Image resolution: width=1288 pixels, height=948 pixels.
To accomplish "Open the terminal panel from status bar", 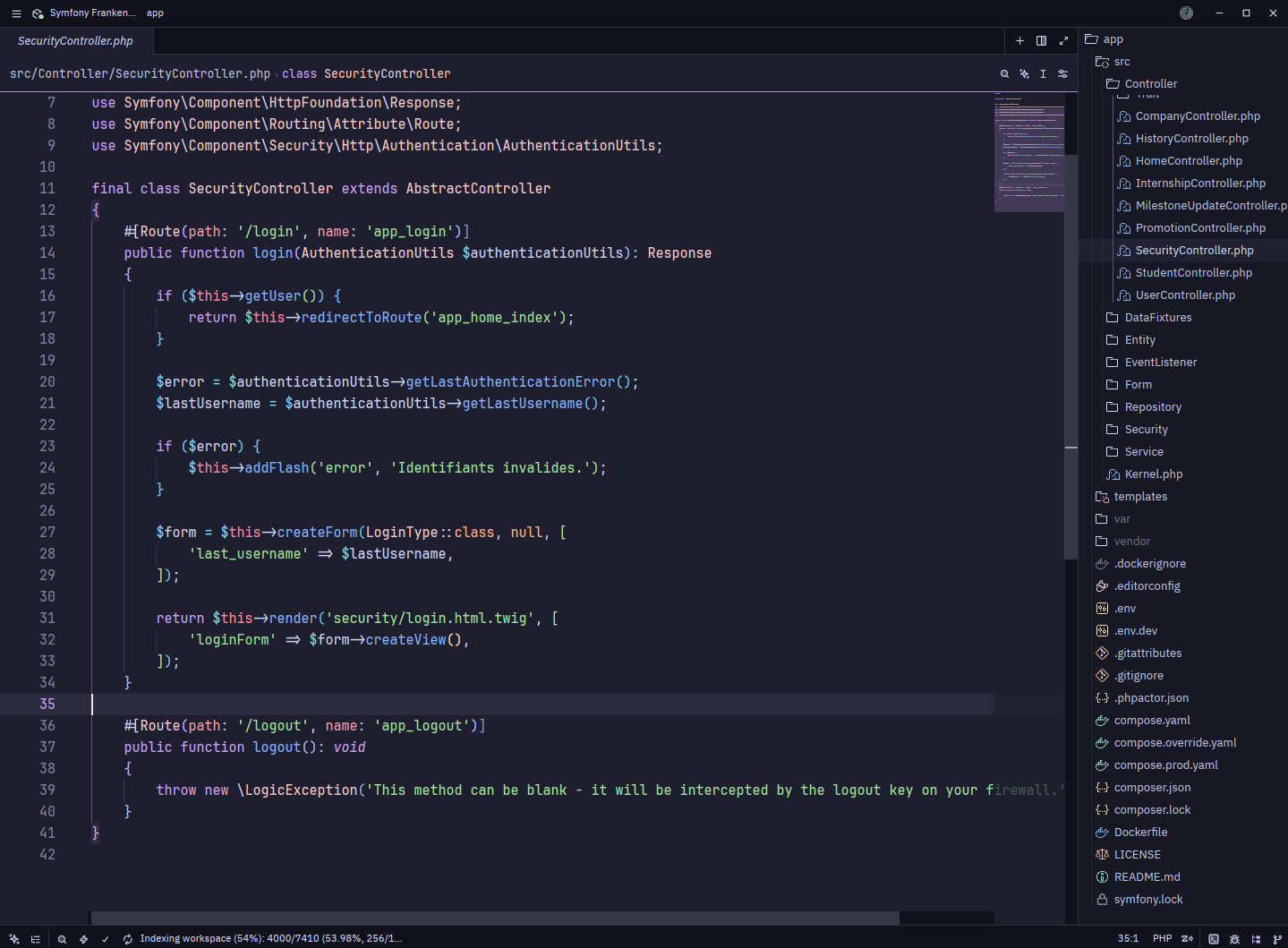I will pyautogui.click(x=1213, y=939).
